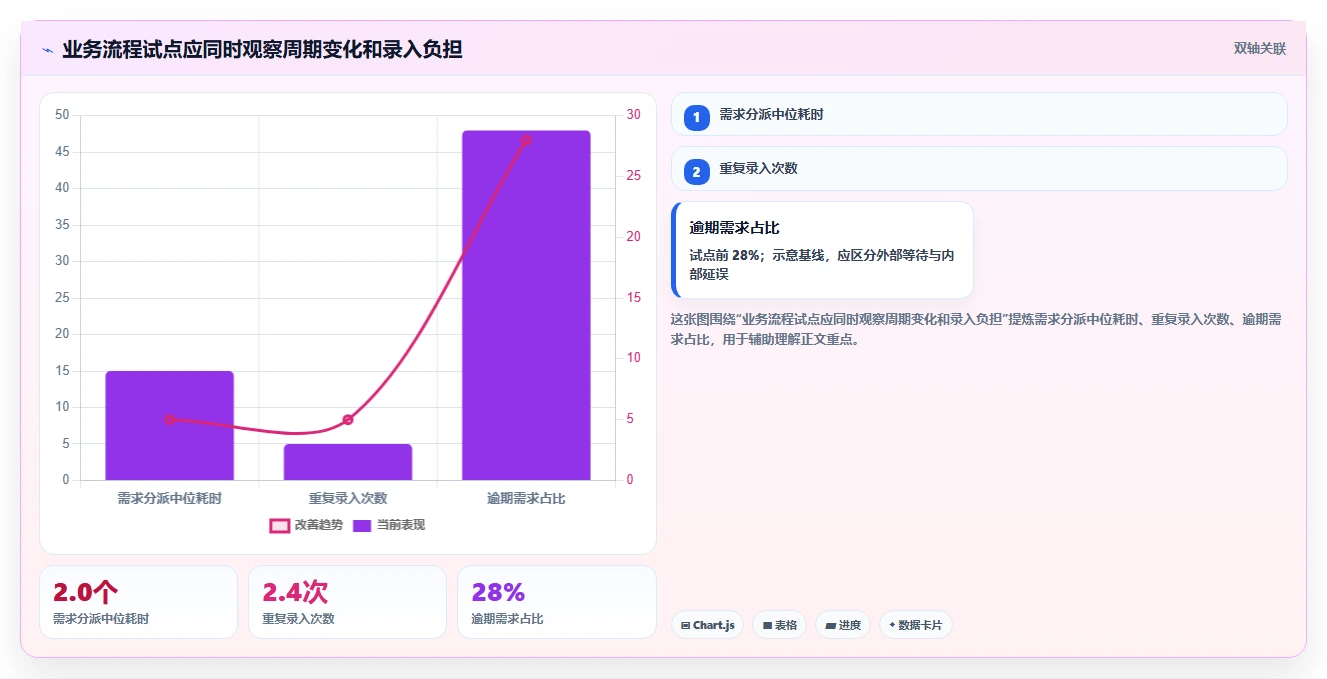This screenshot has width=1327, height=679.
Task: Click the 2.0个 stat card
Action: click(139, 602)
